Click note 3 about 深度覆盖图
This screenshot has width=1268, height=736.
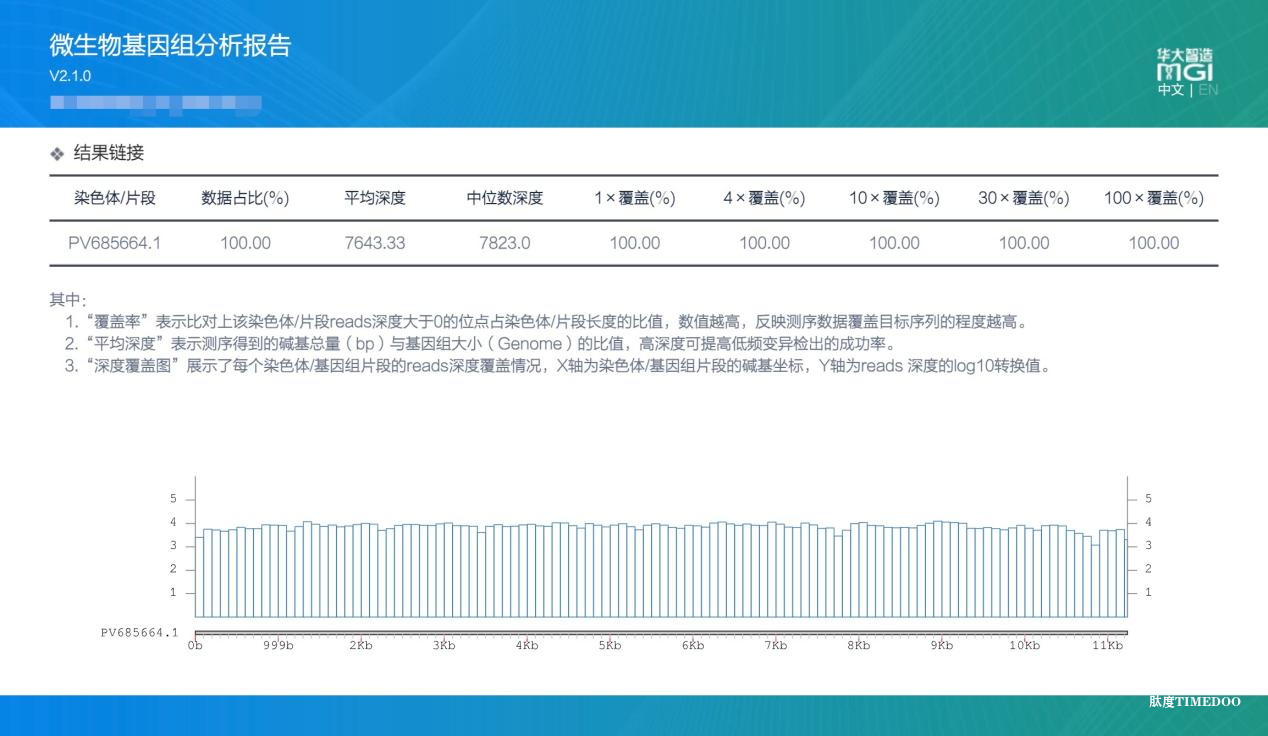point(558,365)
